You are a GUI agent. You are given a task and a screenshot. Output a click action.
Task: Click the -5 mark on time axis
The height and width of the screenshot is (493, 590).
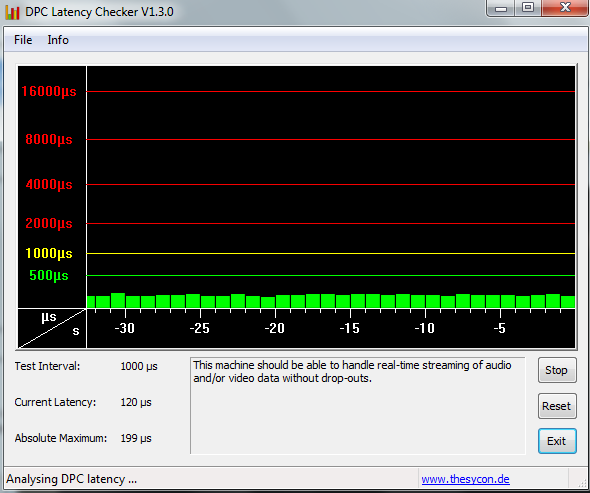click(499, 328)
